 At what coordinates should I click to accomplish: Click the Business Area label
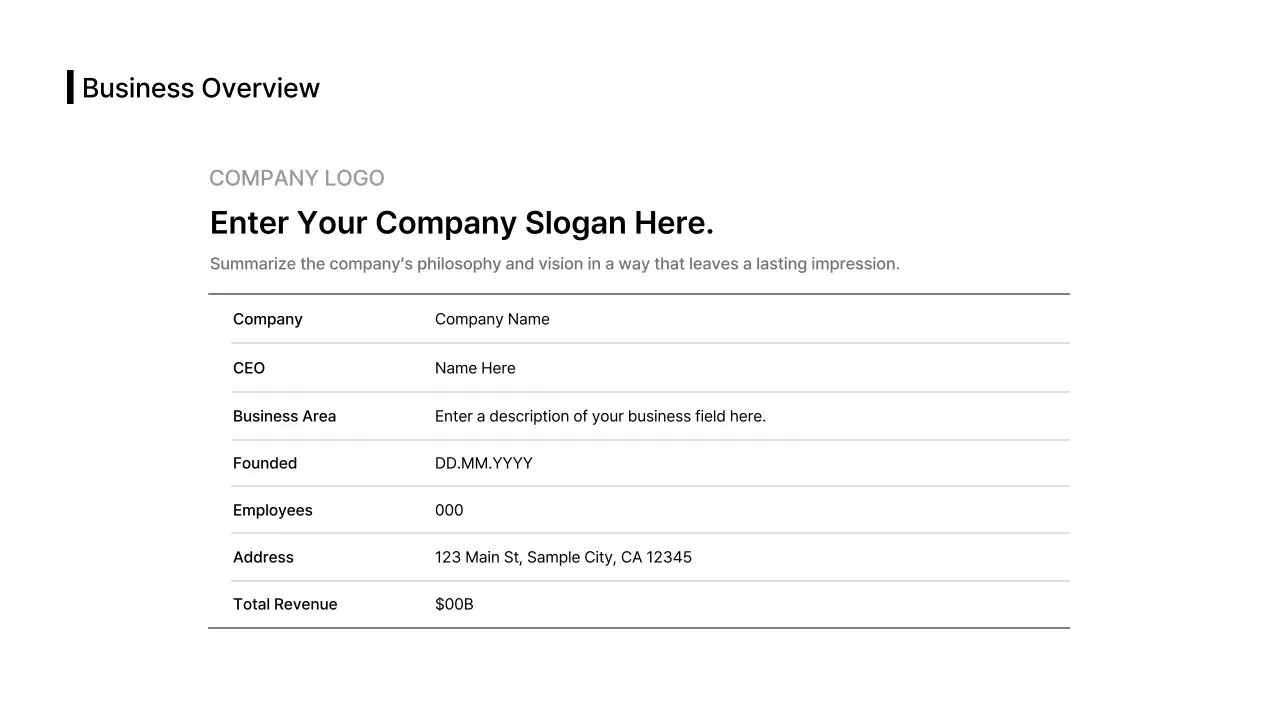[x=284, y=416]
